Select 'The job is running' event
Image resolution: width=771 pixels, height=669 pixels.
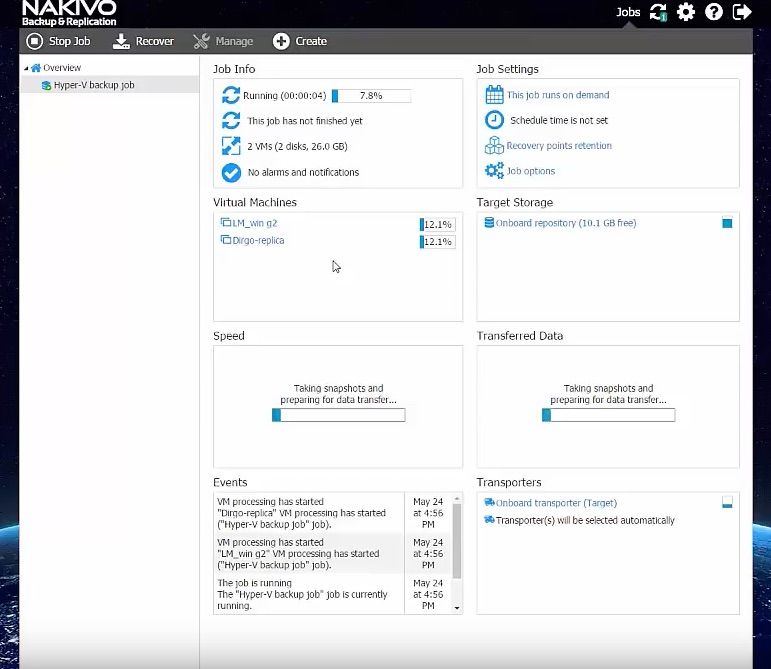(308, 594)
